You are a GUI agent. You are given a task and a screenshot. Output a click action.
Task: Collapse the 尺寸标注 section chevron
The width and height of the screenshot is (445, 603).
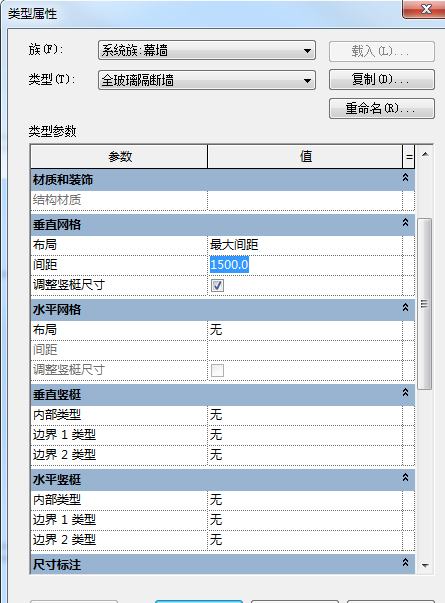405,563
